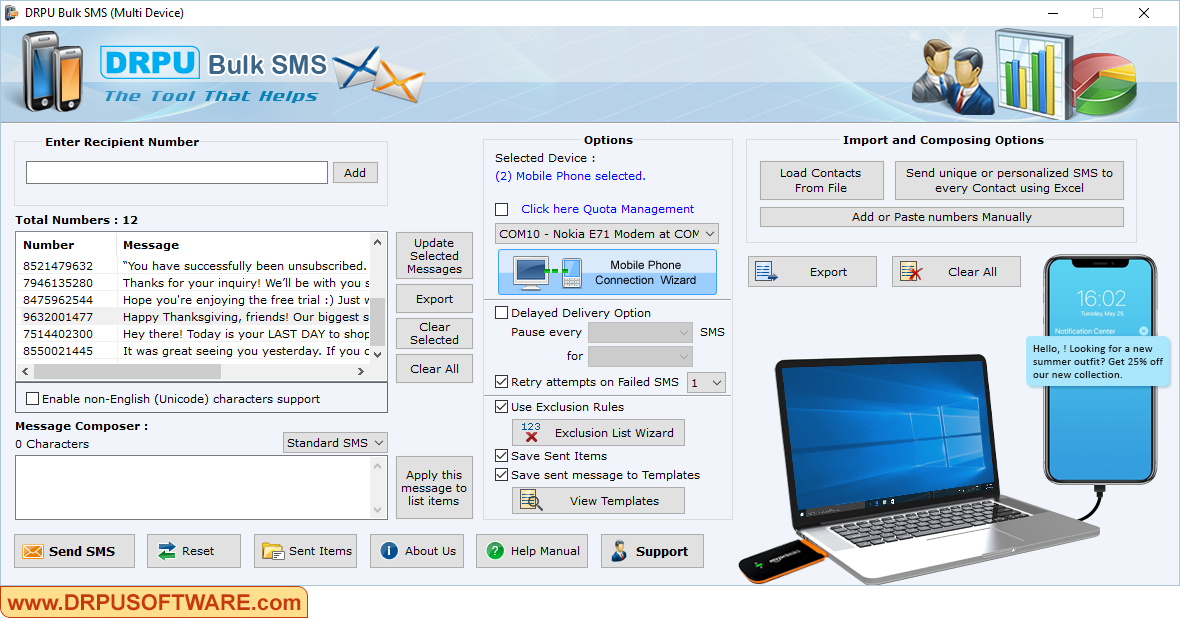Select row with number 8521479632

point(194,266)
